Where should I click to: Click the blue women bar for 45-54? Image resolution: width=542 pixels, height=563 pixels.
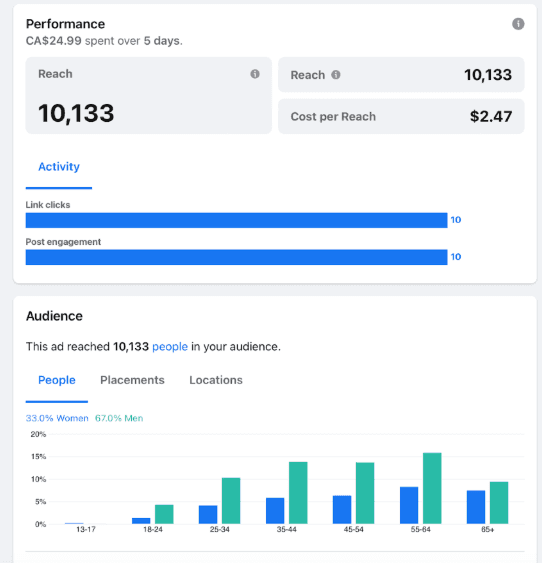pyautogui.click(x=342, y=510)
